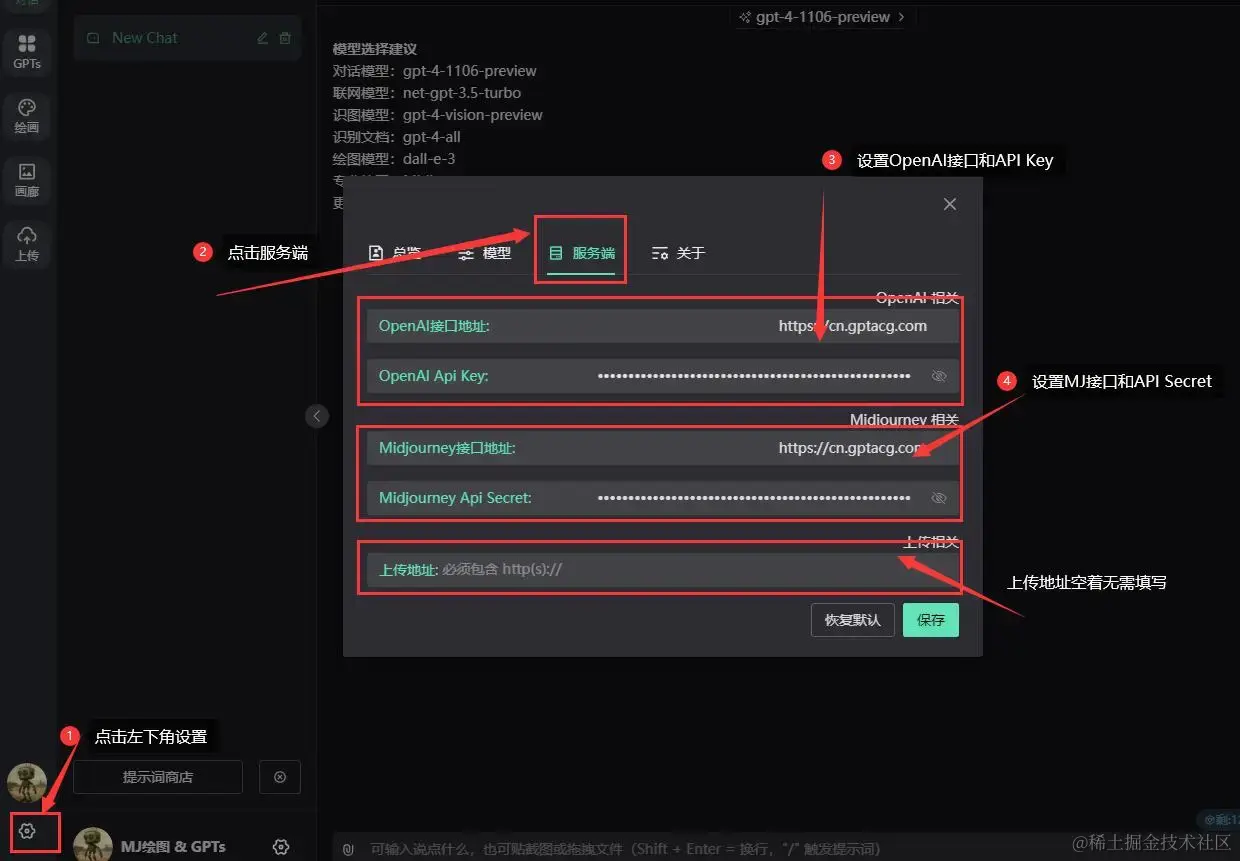Reveal the Midjourney Api Secret
1240x861 pixels.
(x=938, y=498)
